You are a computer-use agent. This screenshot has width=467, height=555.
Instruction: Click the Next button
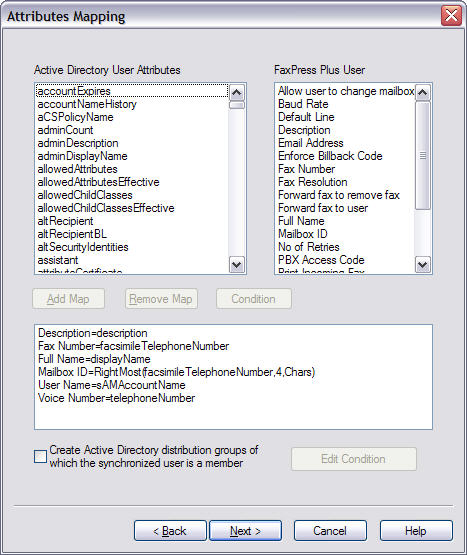(x=245, y=531)
